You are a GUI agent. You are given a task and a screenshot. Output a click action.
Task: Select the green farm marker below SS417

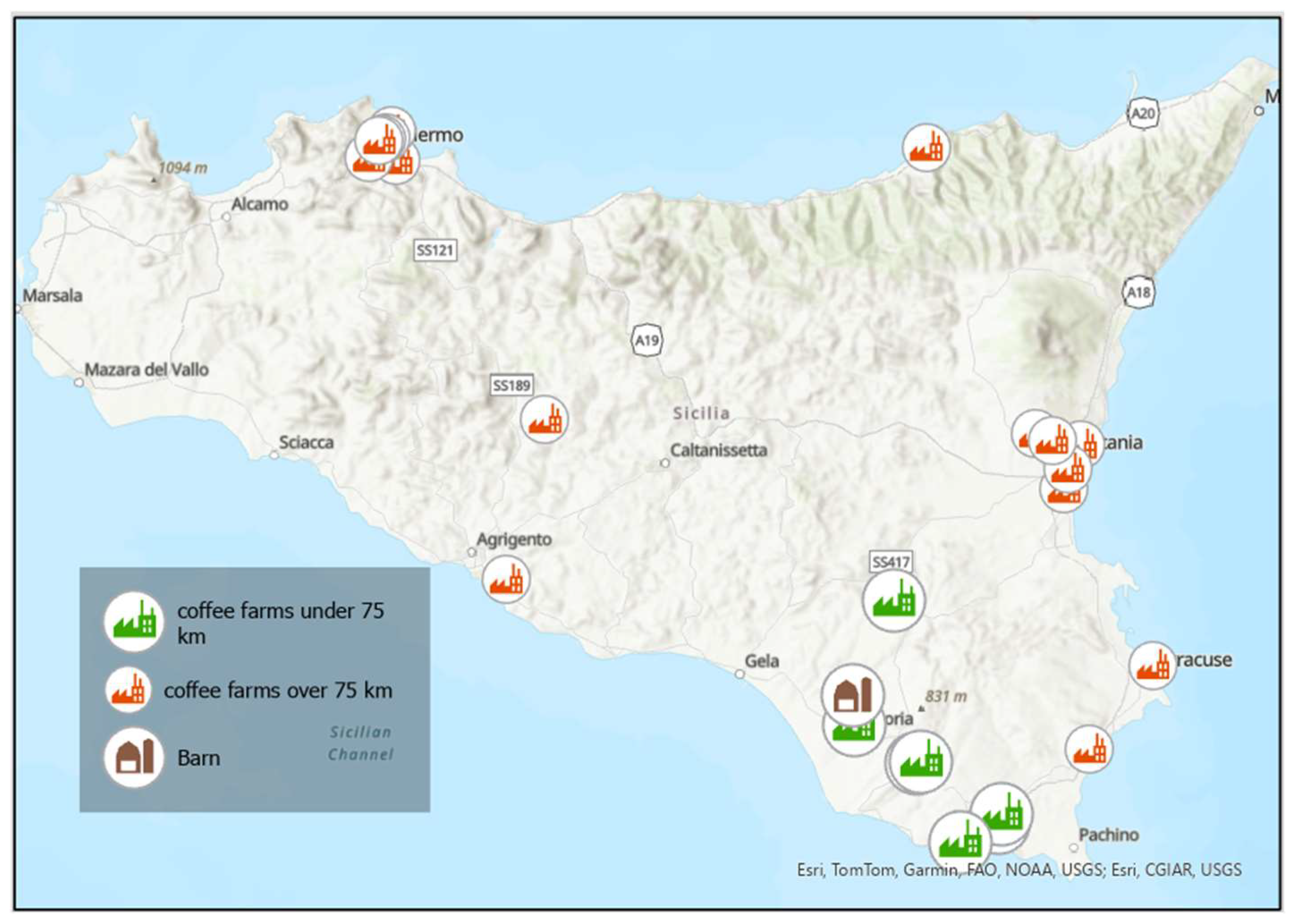point(893,601)
